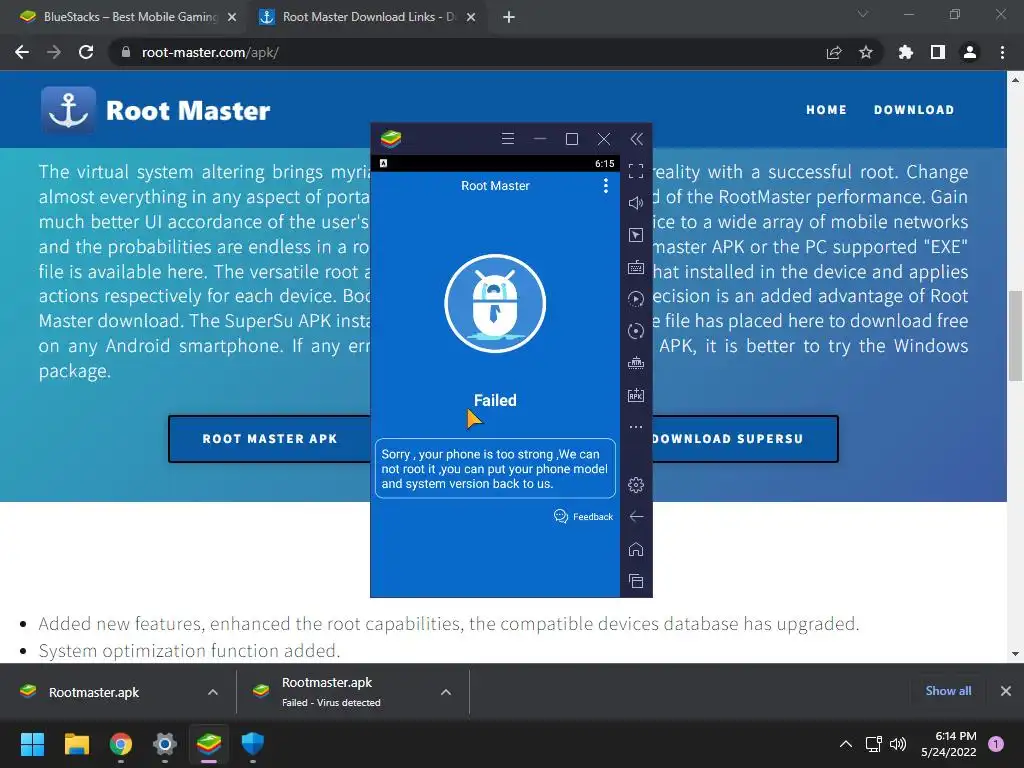Click the Root Master anchor logo
The width and height of the screenshot is (1024, 768).
coord(68,110)
